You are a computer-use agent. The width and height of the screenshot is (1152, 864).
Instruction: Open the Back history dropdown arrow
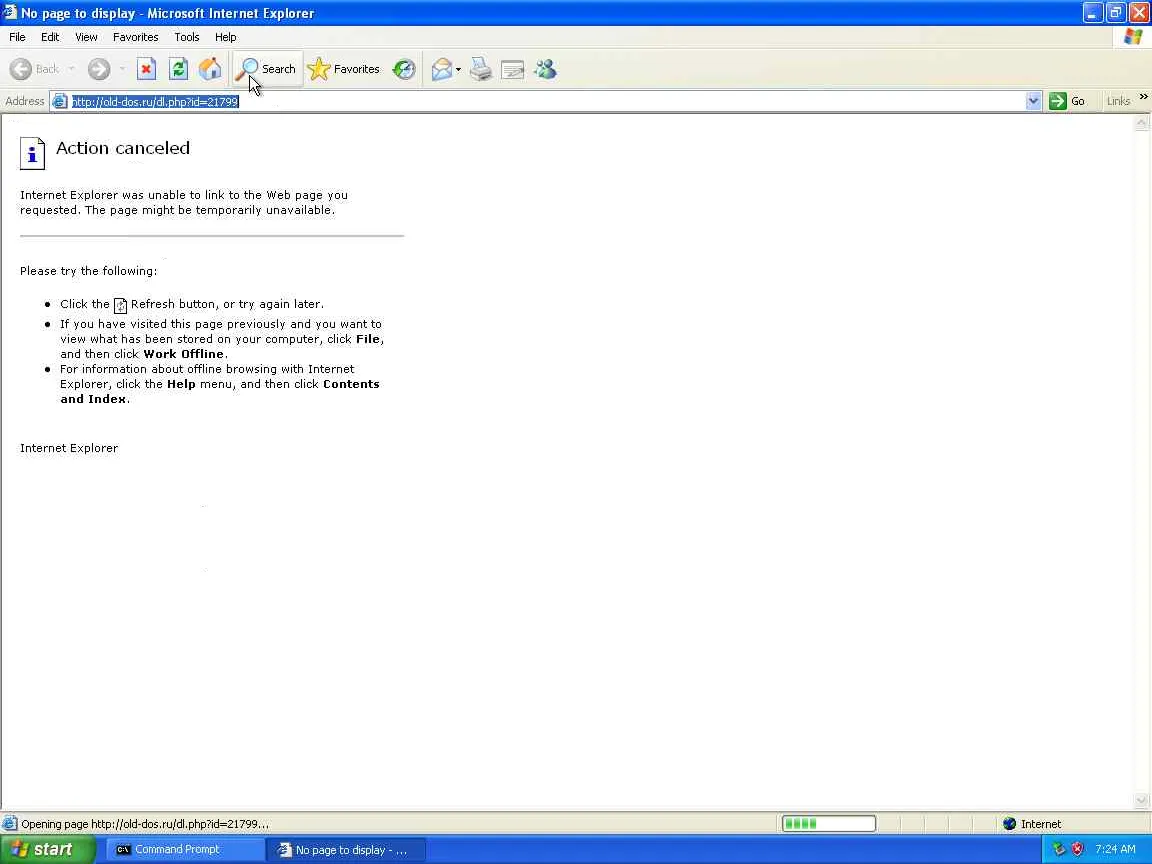tap(71, 69)
